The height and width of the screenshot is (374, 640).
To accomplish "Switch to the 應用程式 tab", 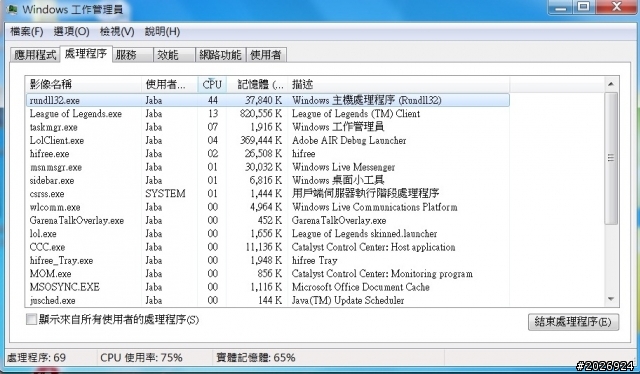I will tap(35, 55).
